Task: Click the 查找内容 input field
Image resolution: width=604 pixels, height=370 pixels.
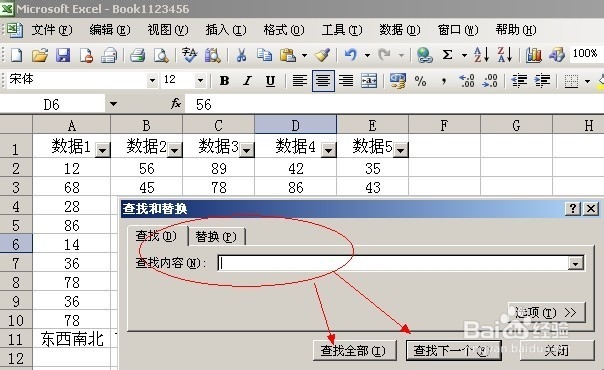Action: [393, 264]
